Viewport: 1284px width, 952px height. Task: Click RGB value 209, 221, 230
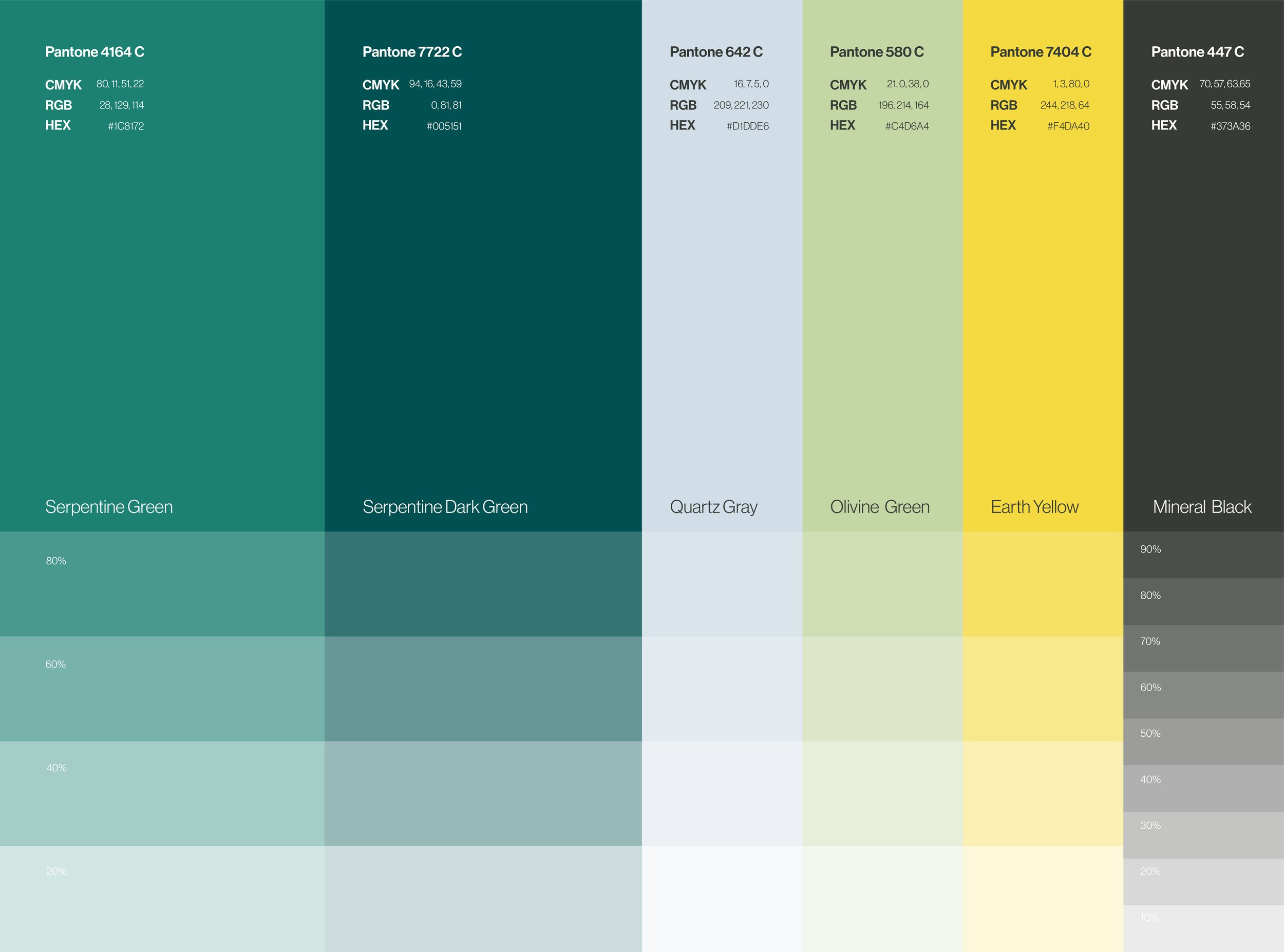(741, 105)
